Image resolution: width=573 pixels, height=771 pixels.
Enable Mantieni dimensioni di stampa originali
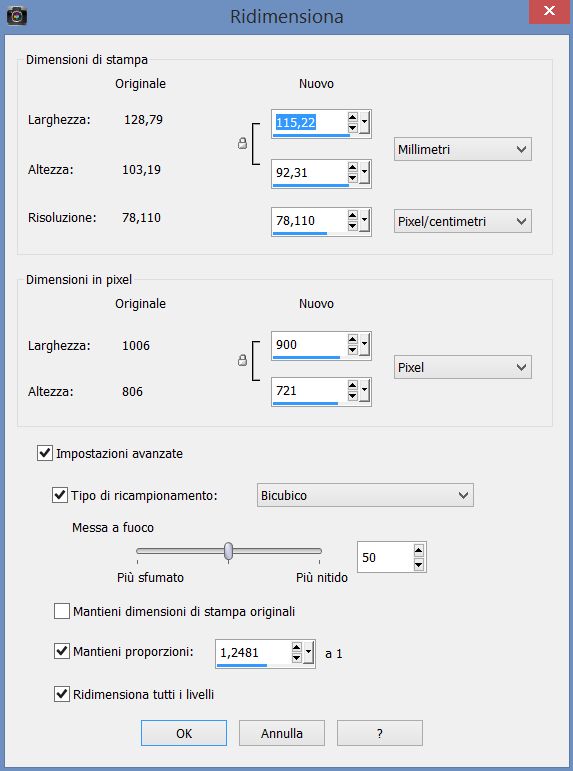61,611
